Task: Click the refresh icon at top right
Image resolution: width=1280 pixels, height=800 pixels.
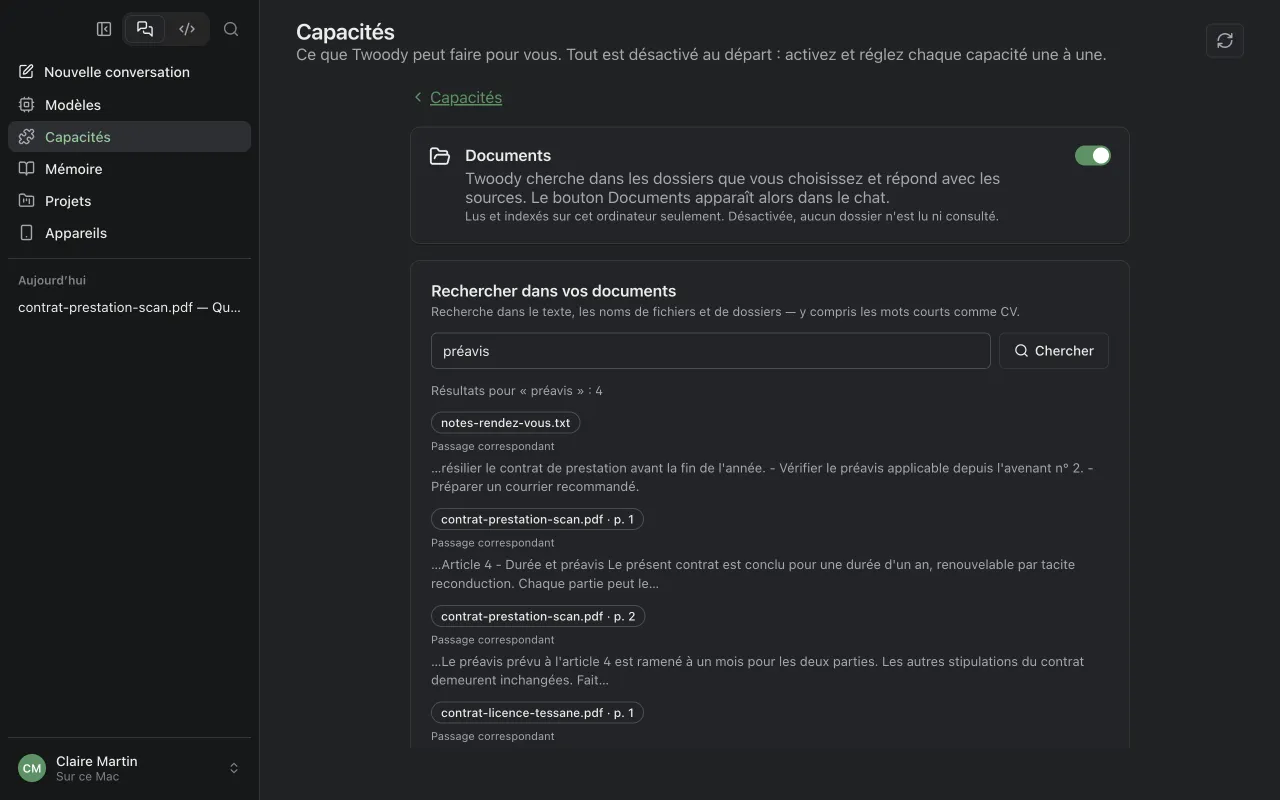Action: coord(1225,40)
